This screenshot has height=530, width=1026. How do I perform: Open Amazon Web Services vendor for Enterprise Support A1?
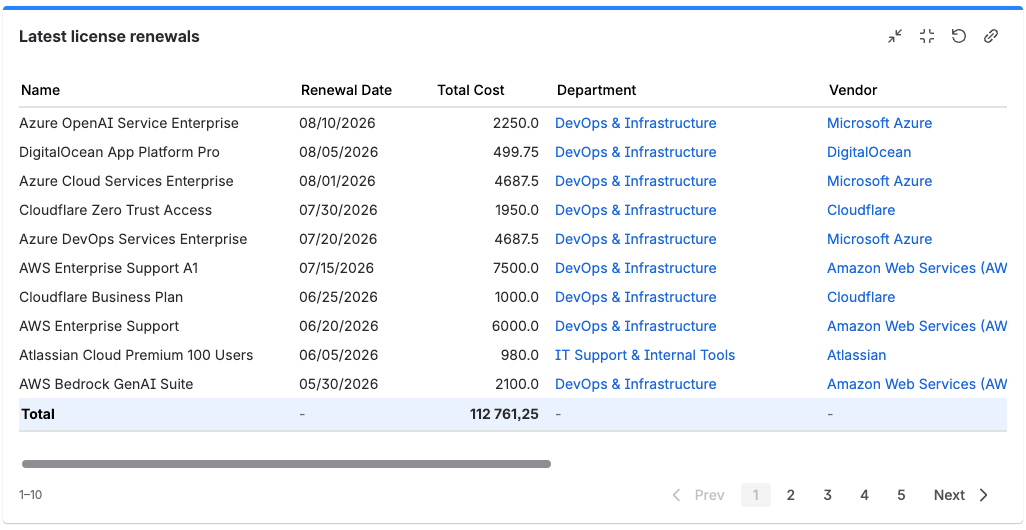tap(917, 268)
